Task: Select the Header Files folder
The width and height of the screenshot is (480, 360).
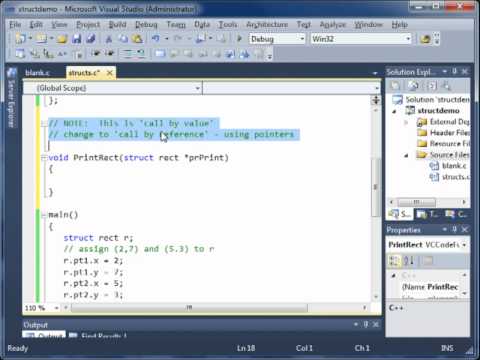Action: point(443,133)
